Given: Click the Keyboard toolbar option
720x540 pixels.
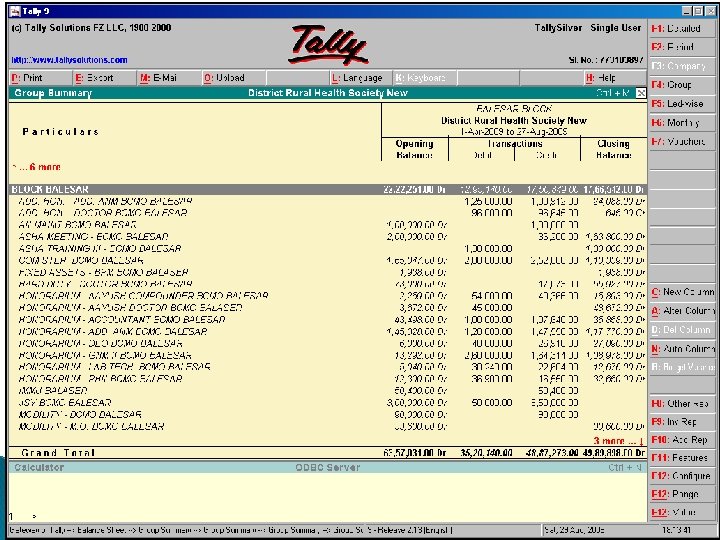Looking at the screenshot, I should click(425, 78).
